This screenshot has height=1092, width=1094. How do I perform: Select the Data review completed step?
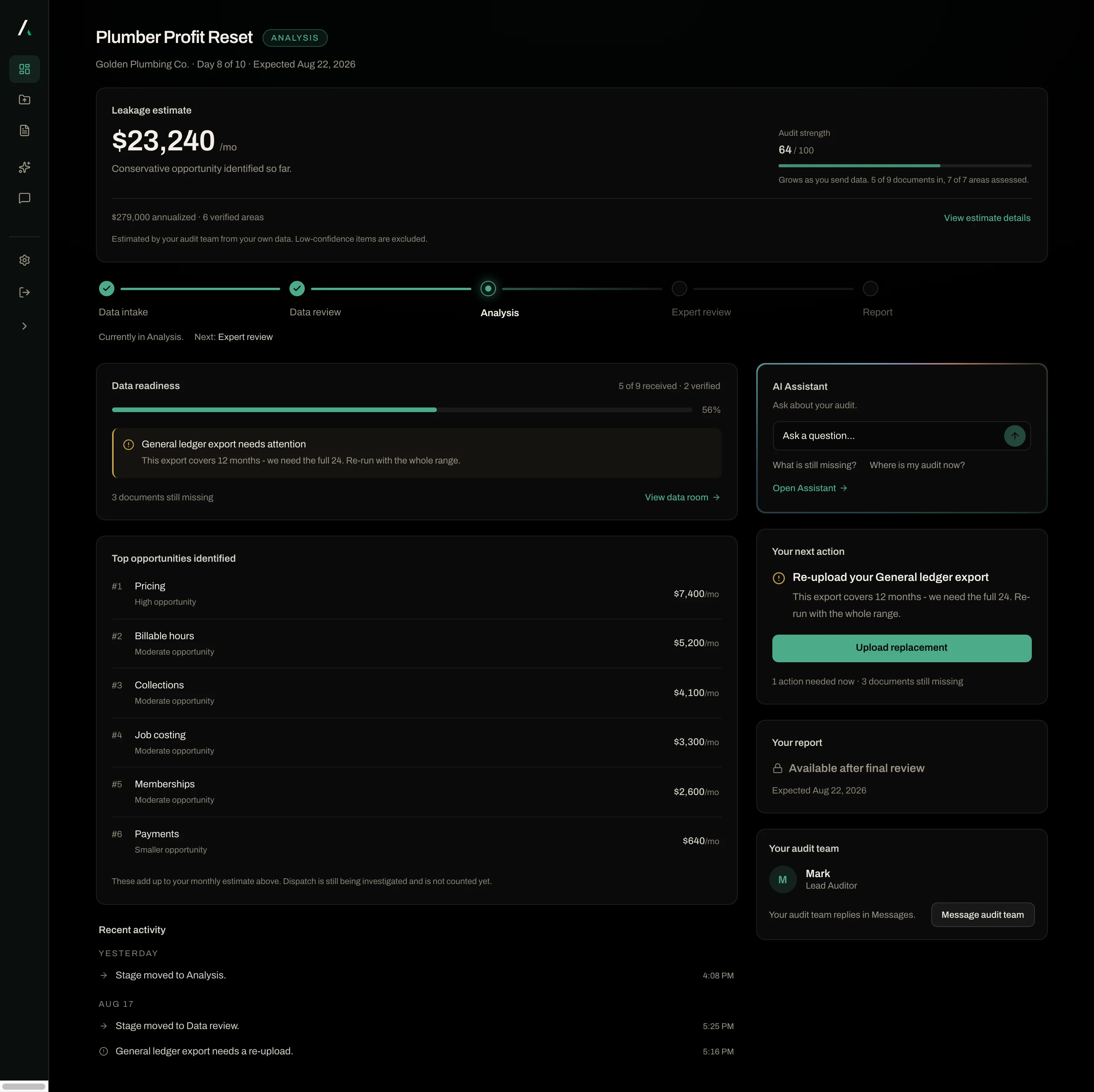297,289
